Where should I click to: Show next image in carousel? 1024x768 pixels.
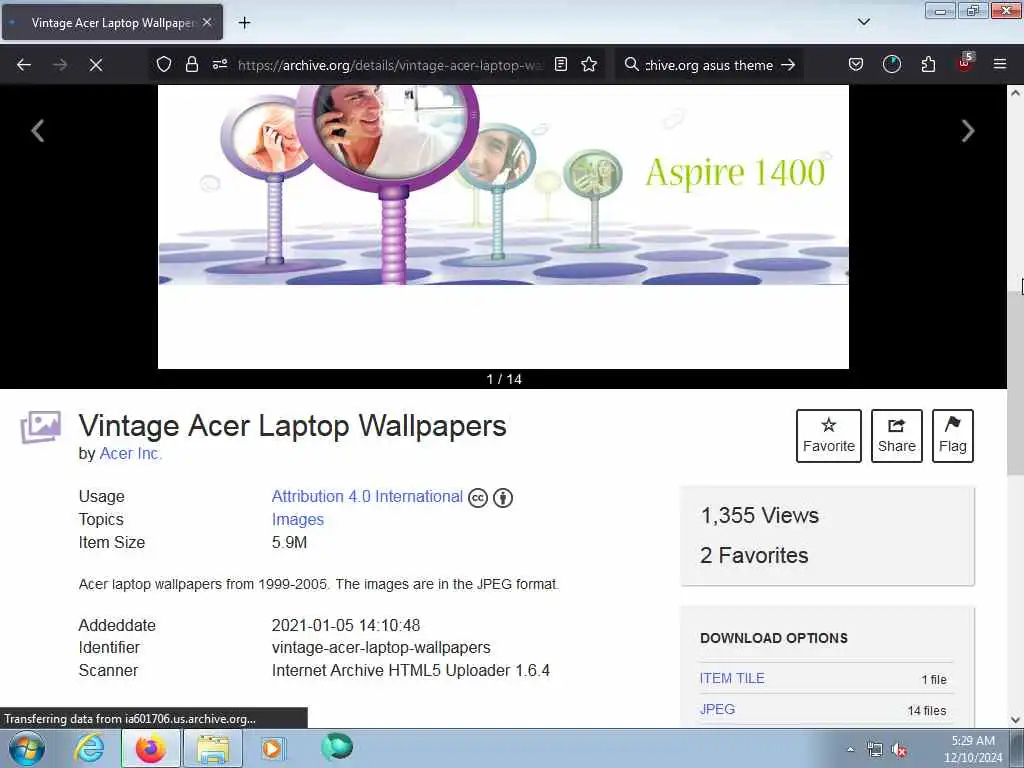[968, 131]
